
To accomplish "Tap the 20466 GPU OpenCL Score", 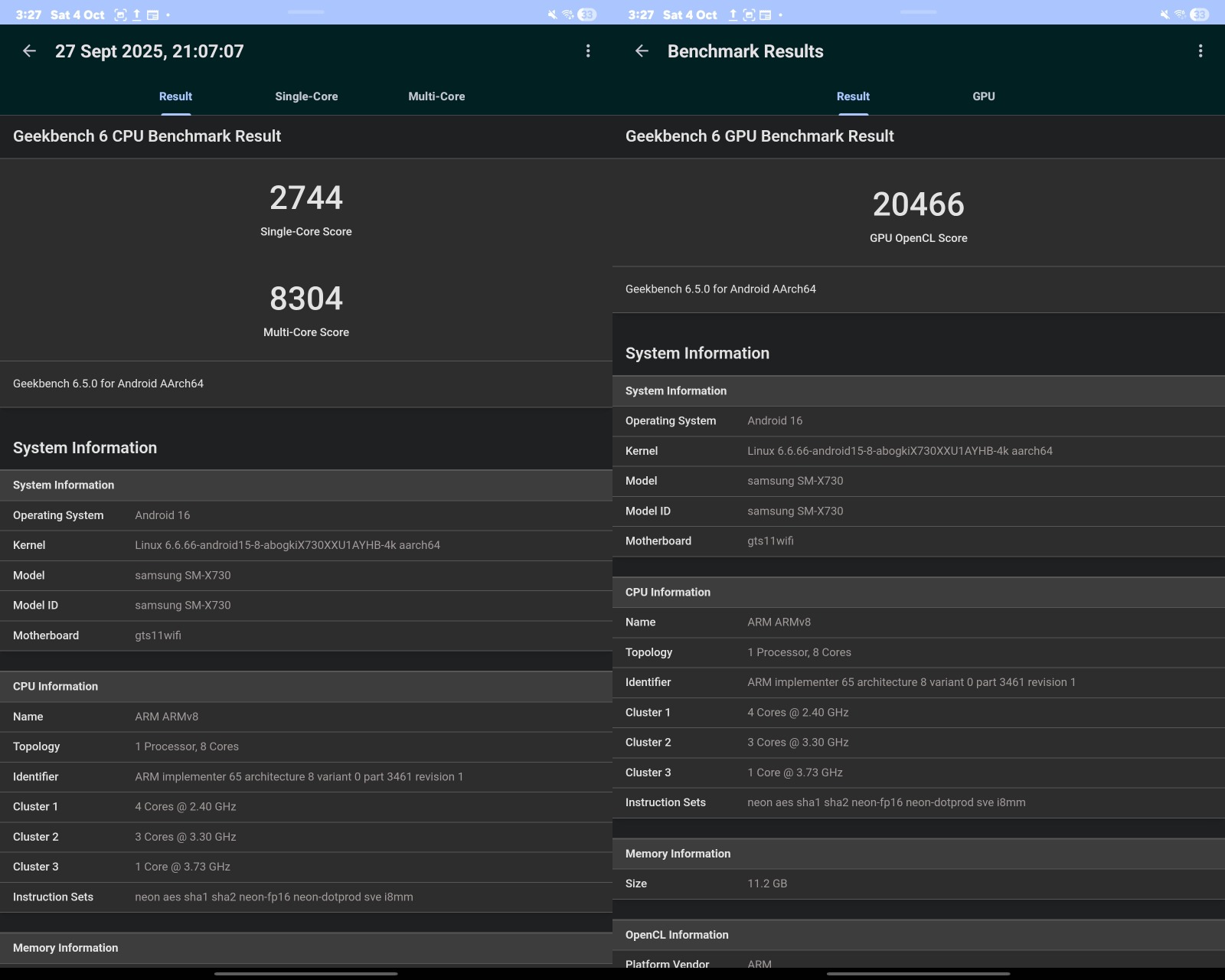I will 918,205.
